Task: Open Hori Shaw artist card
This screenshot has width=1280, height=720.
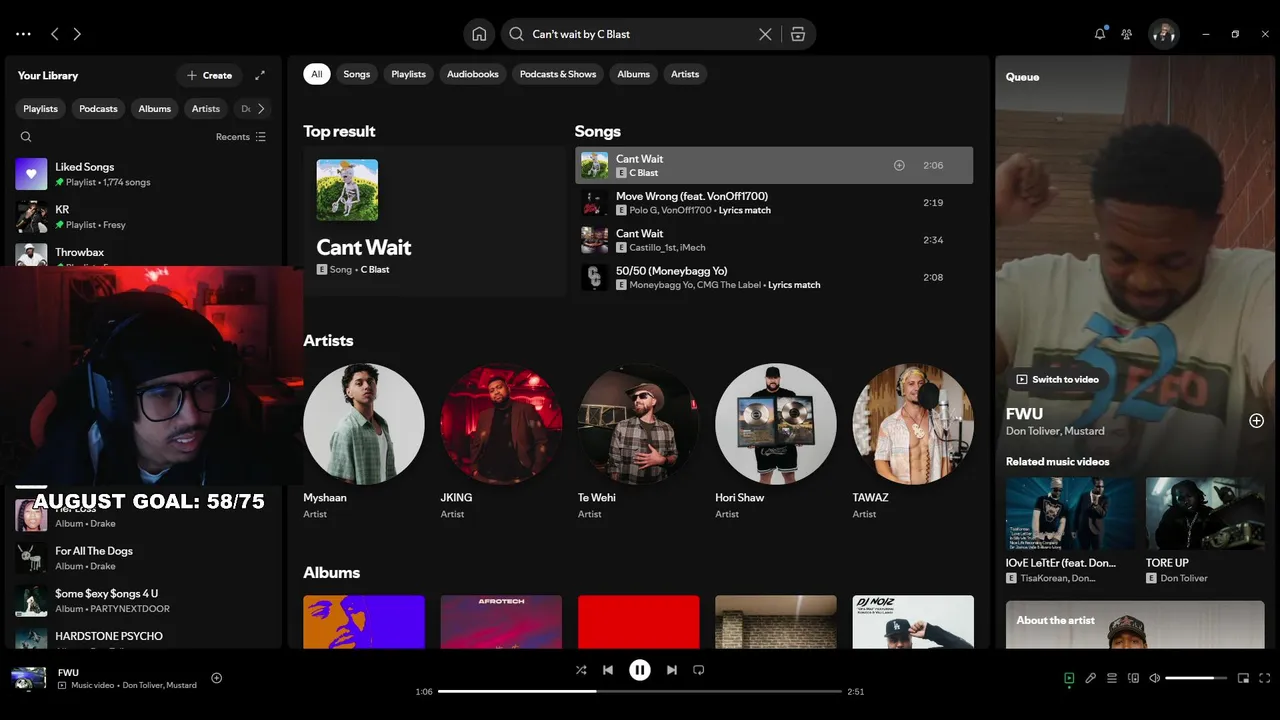Action: click(x=776, y=442)
